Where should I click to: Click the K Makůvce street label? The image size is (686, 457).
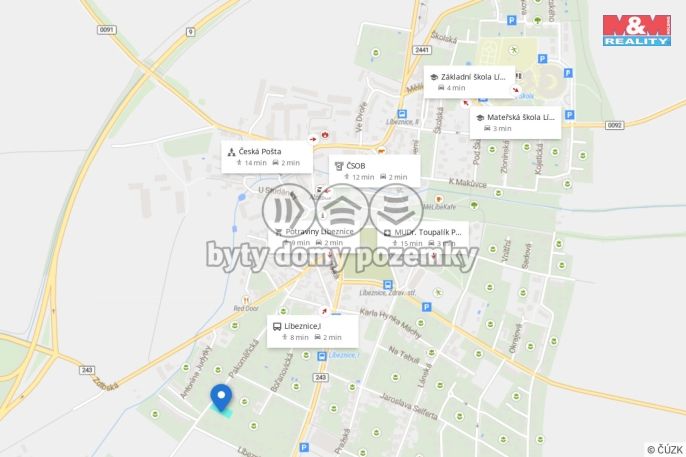coord(468,183)
